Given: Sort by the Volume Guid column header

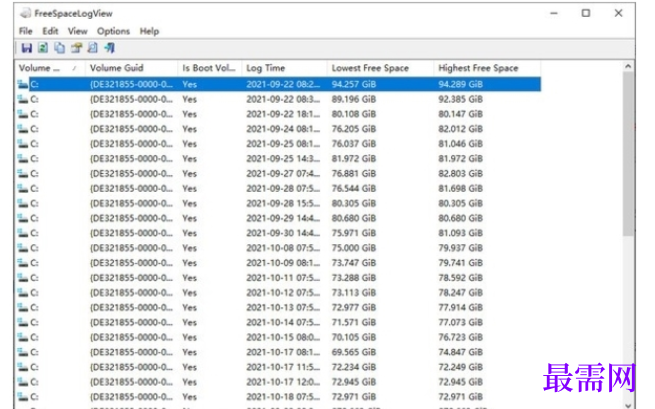Looking at the screenshot, I should click(x=132, y=68).
